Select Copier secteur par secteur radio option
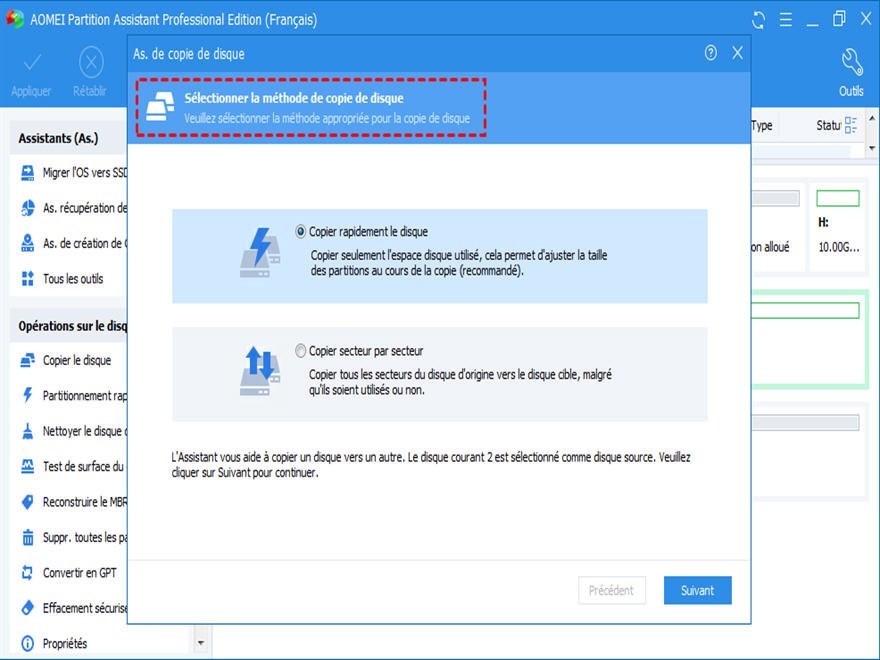This screenshot has width=880, height=660. pos(301,351)
